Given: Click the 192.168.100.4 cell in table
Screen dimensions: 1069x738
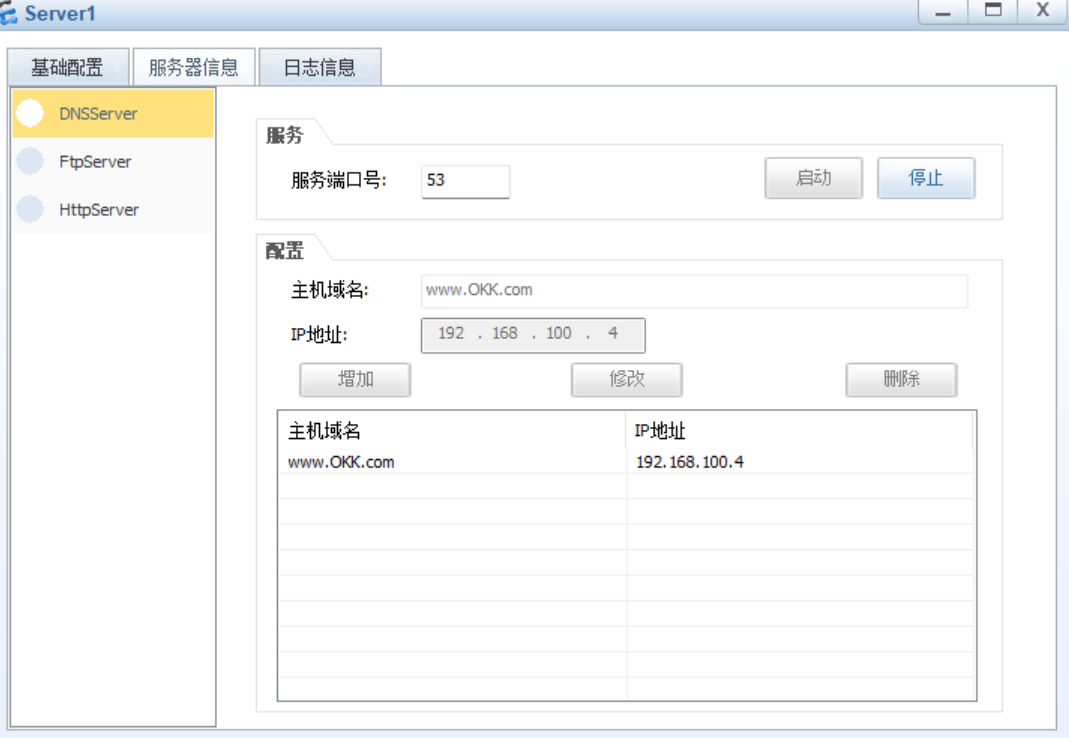Looking at the screenshot, I should coord(689,462).
